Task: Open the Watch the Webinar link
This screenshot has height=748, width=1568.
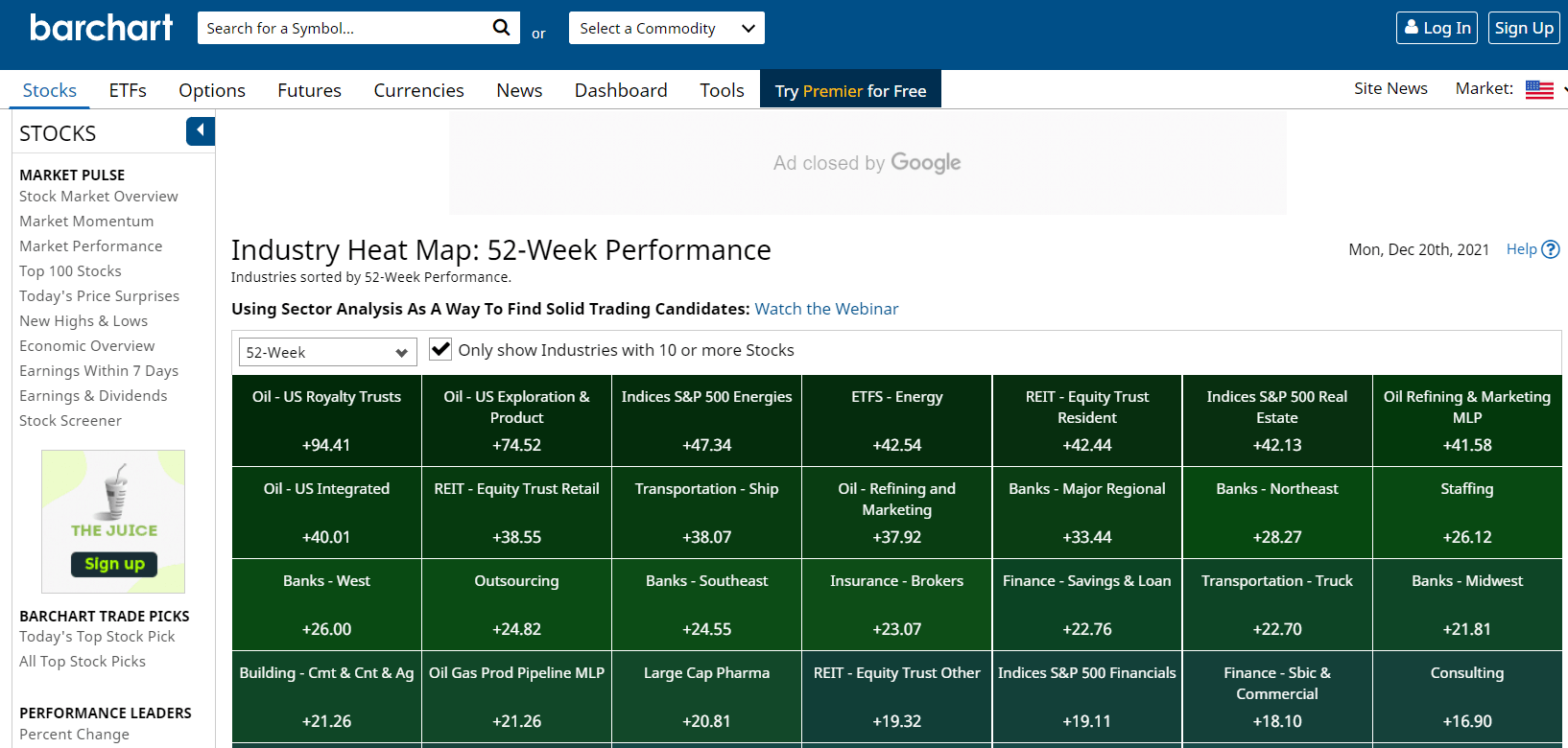Action: [x=826, y=309]
